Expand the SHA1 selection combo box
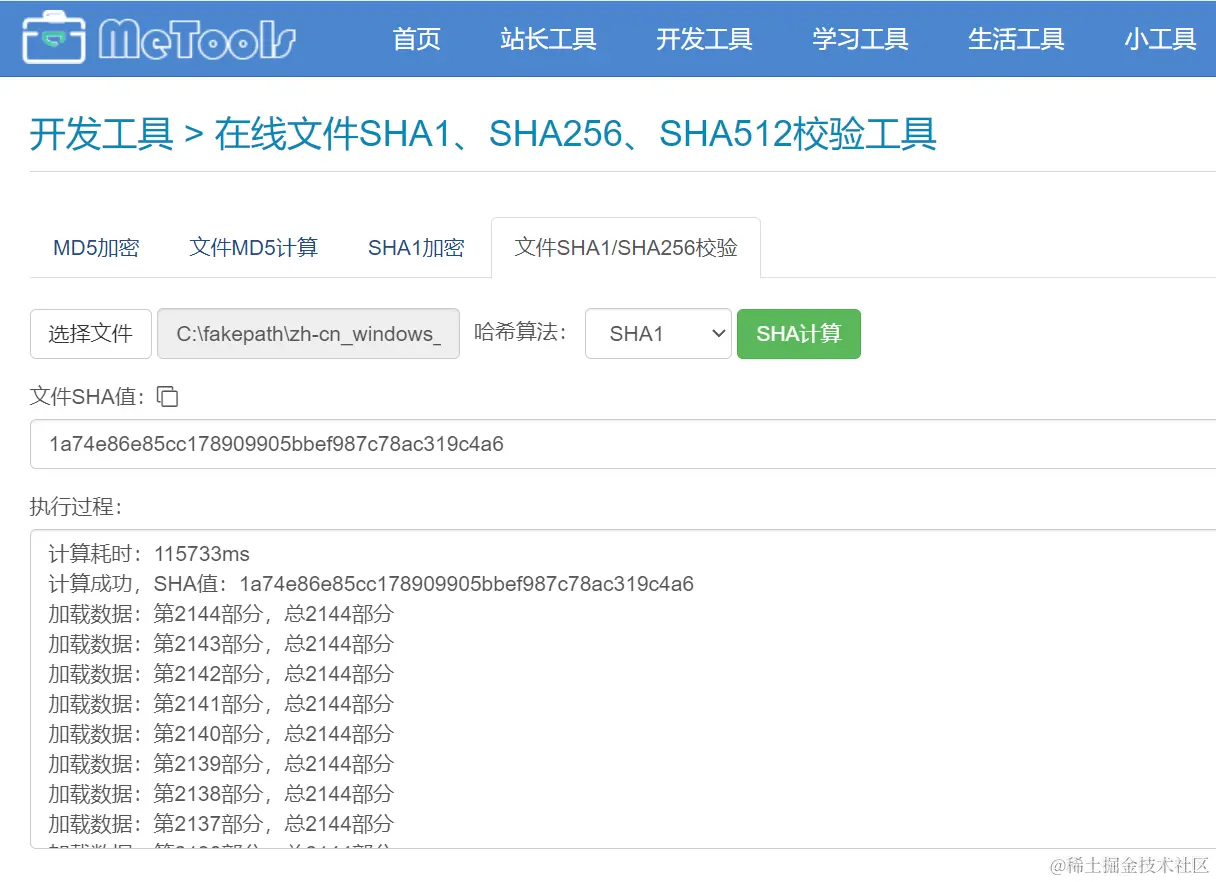 657,333
